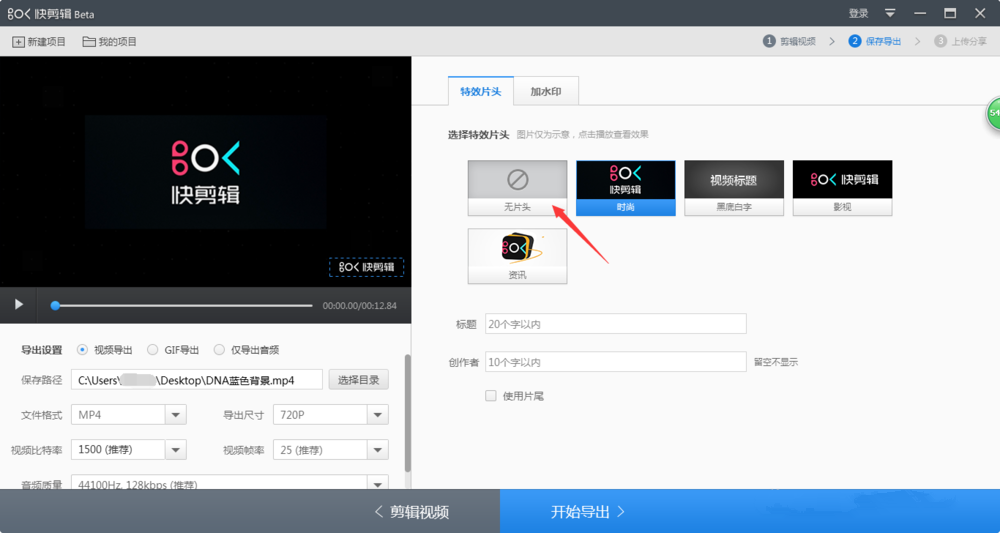Viewport: 1000px width, 533px height.
Task: Click the 选择特效片头 heading
Action: [478, 135]
